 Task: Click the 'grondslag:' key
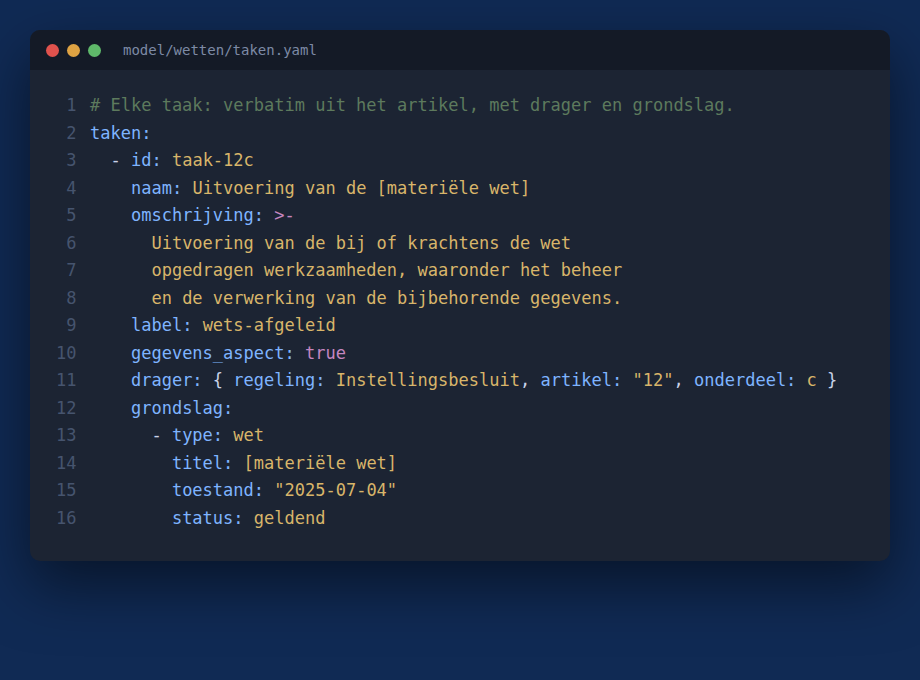[182, 408]
